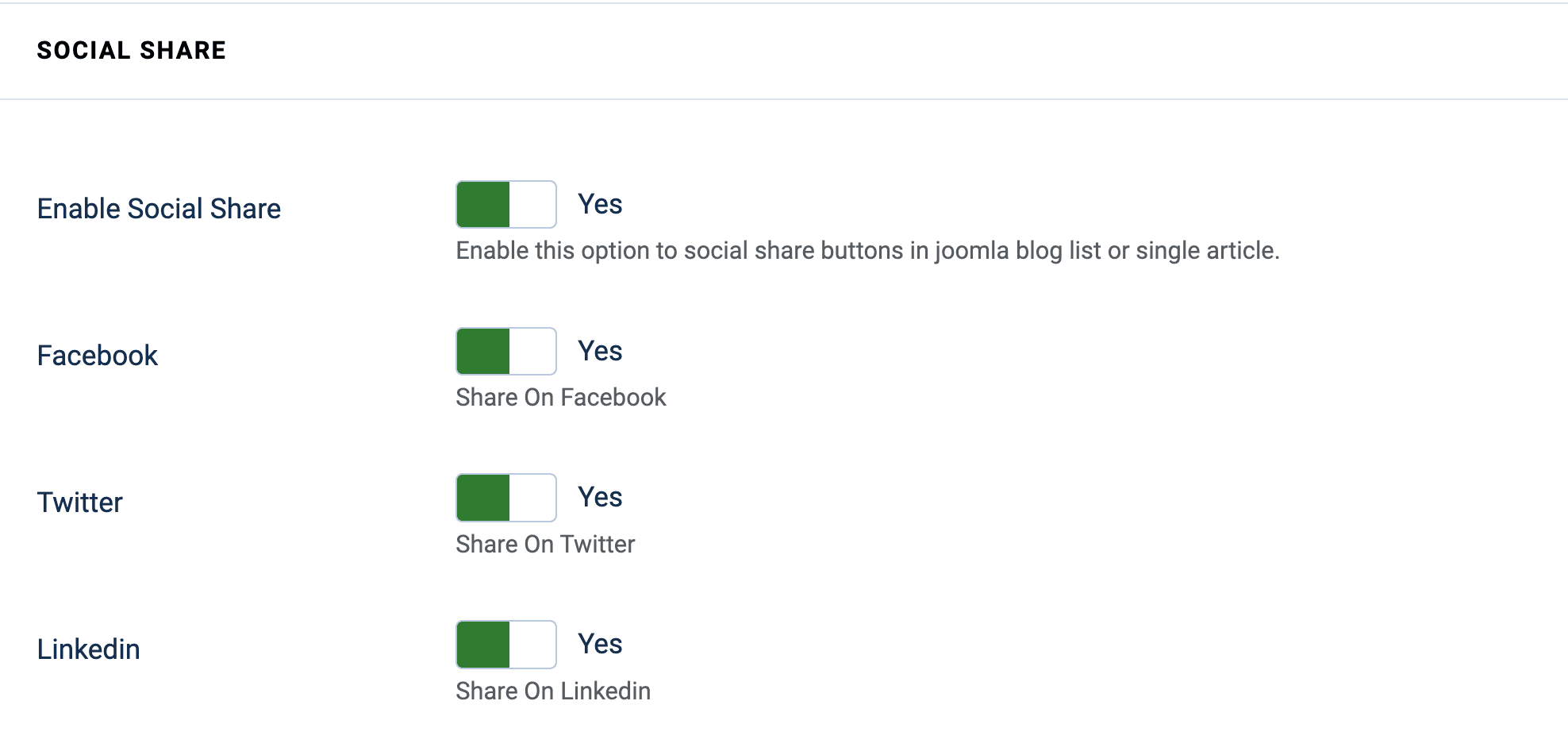
Task: Click the Linkedin setting label
Action: (x=88, y=649)
